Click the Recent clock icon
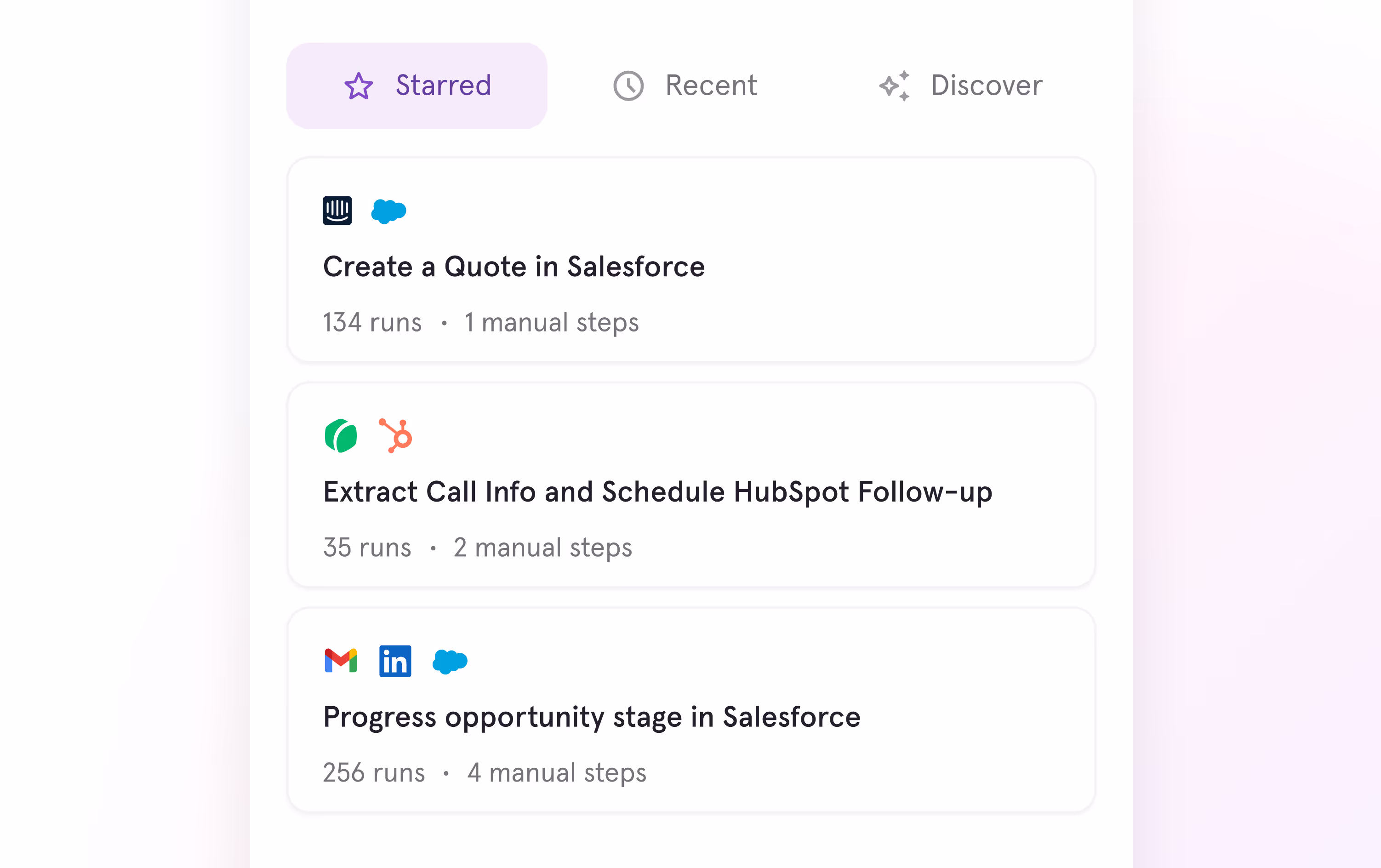Image resolution: width=1381 pixels, height=868 pixels. click(628, 86)
